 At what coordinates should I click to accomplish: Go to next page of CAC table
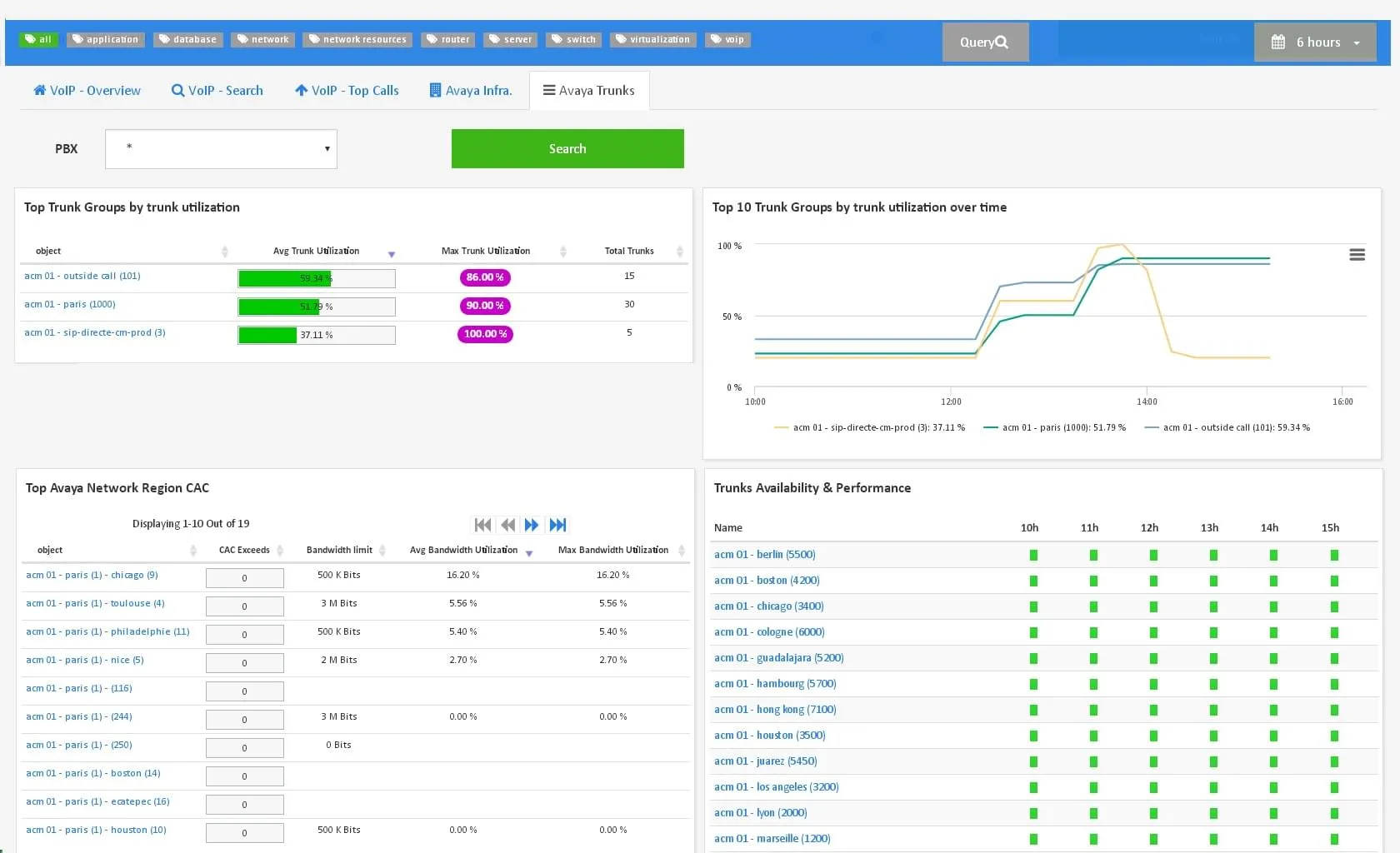click(x=532, y=525)
